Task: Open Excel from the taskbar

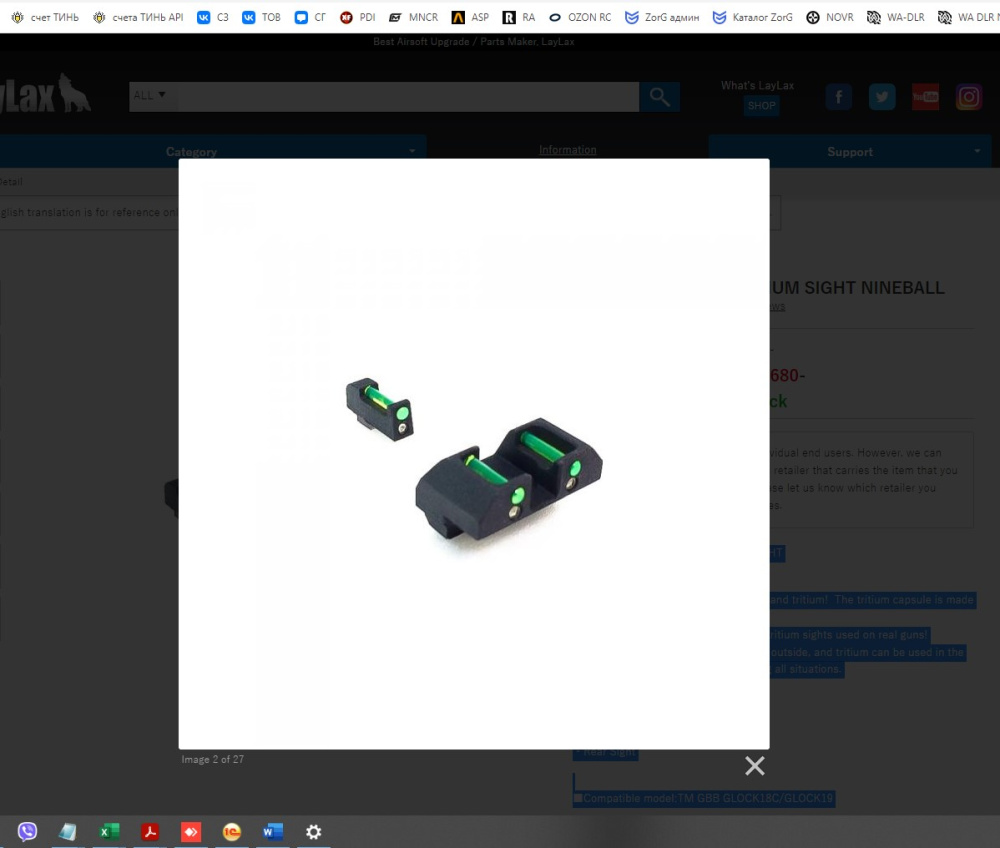Action: [x=109, y=831]
